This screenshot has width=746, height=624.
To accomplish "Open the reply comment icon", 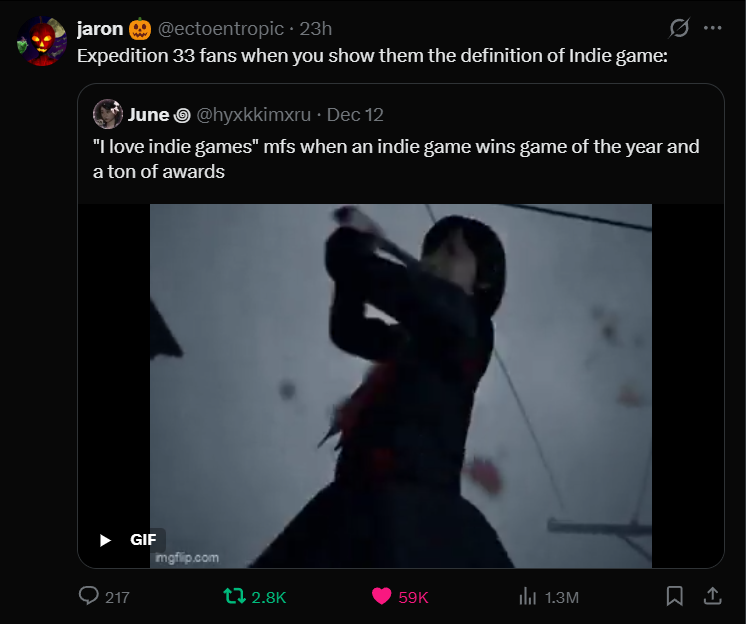I will [x=88, y=596].
